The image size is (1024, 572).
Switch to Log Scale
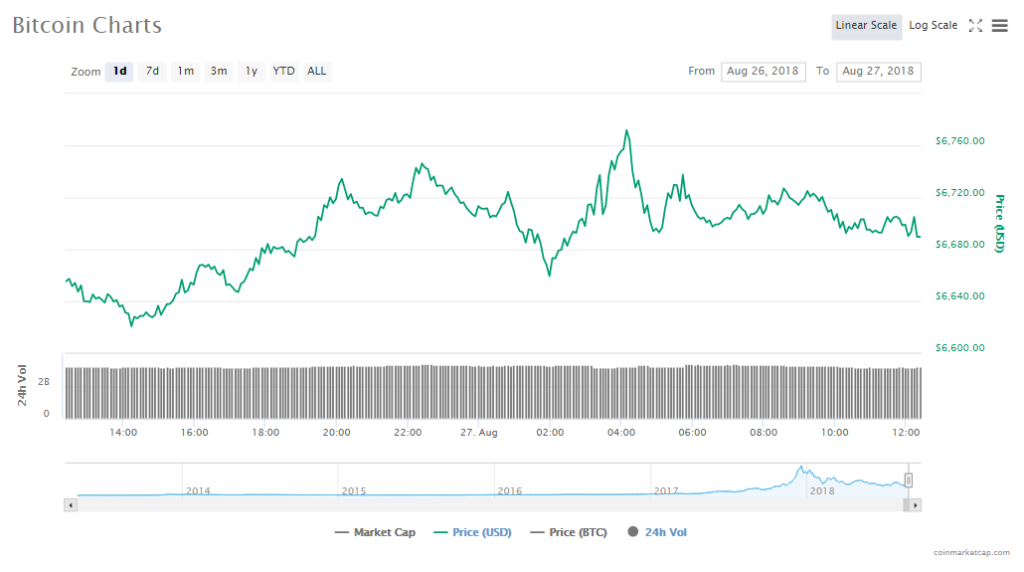(x=933, y=26)
